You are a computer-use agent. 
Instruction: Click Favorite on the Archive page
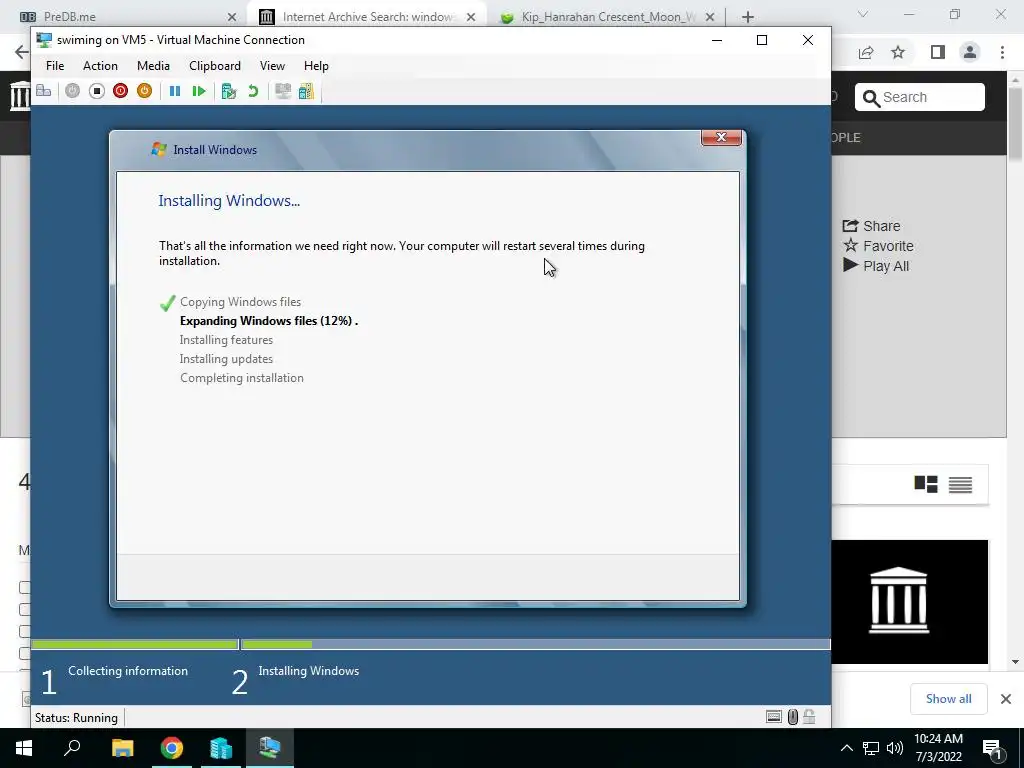[x=878, y=246]
